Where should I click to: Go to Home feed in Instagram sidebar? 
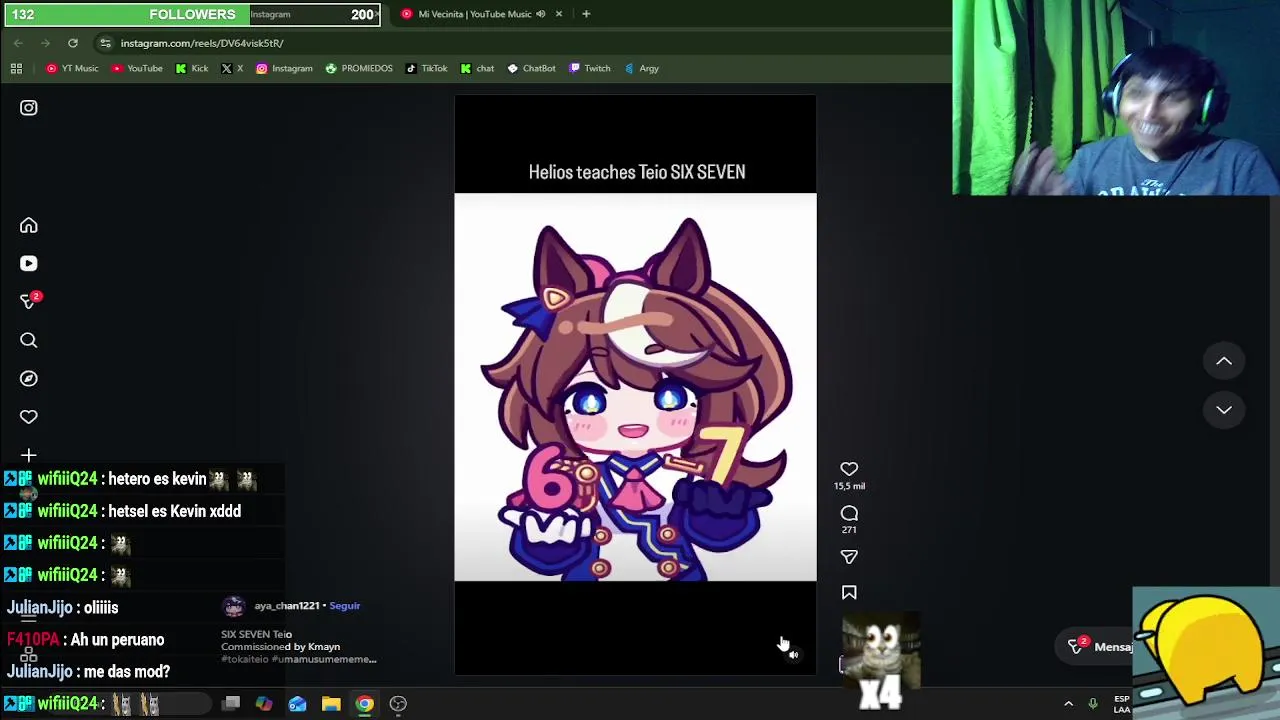click(x=28, y=226)
